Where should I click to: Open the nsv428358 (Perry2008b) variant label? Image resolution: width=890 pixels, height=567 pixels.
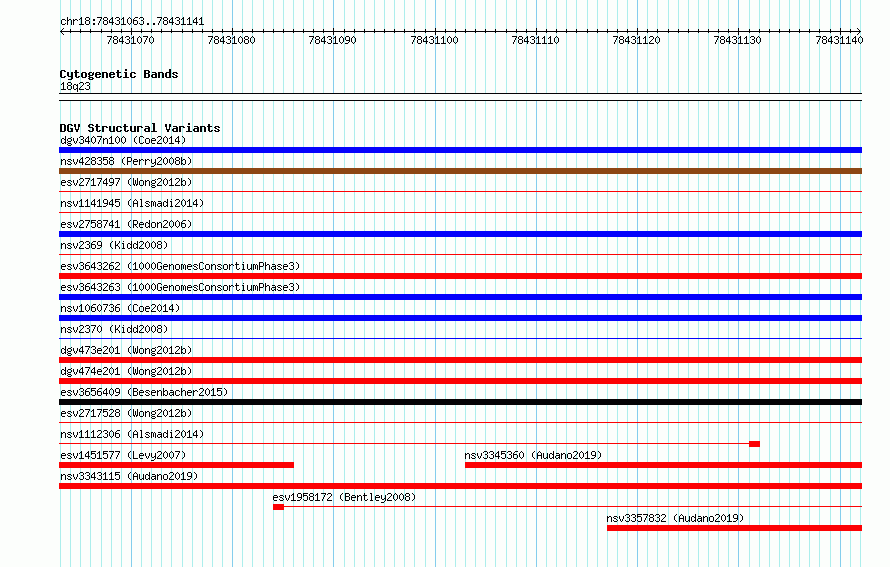point(126,161)
